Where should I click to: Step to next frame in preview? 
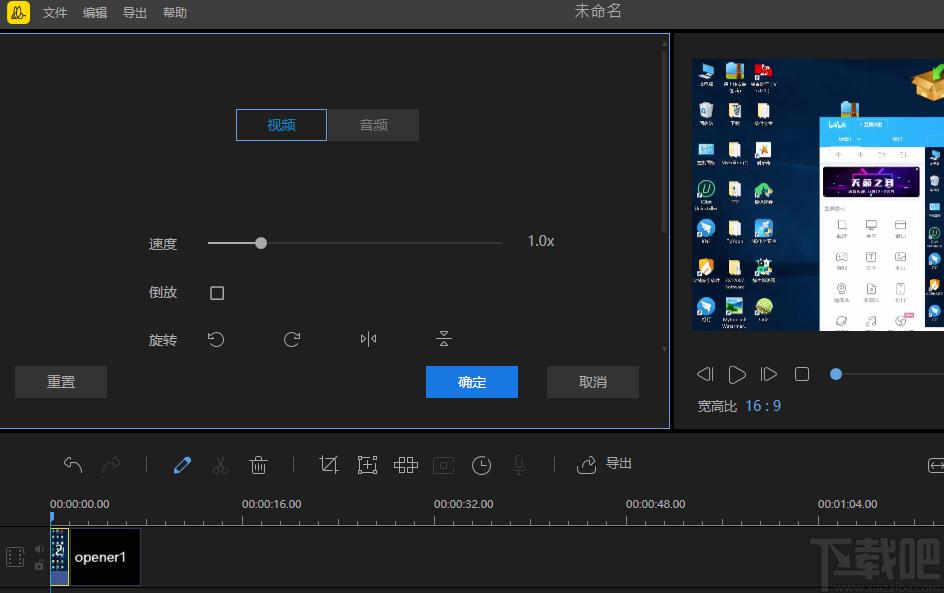click(769, 374)
